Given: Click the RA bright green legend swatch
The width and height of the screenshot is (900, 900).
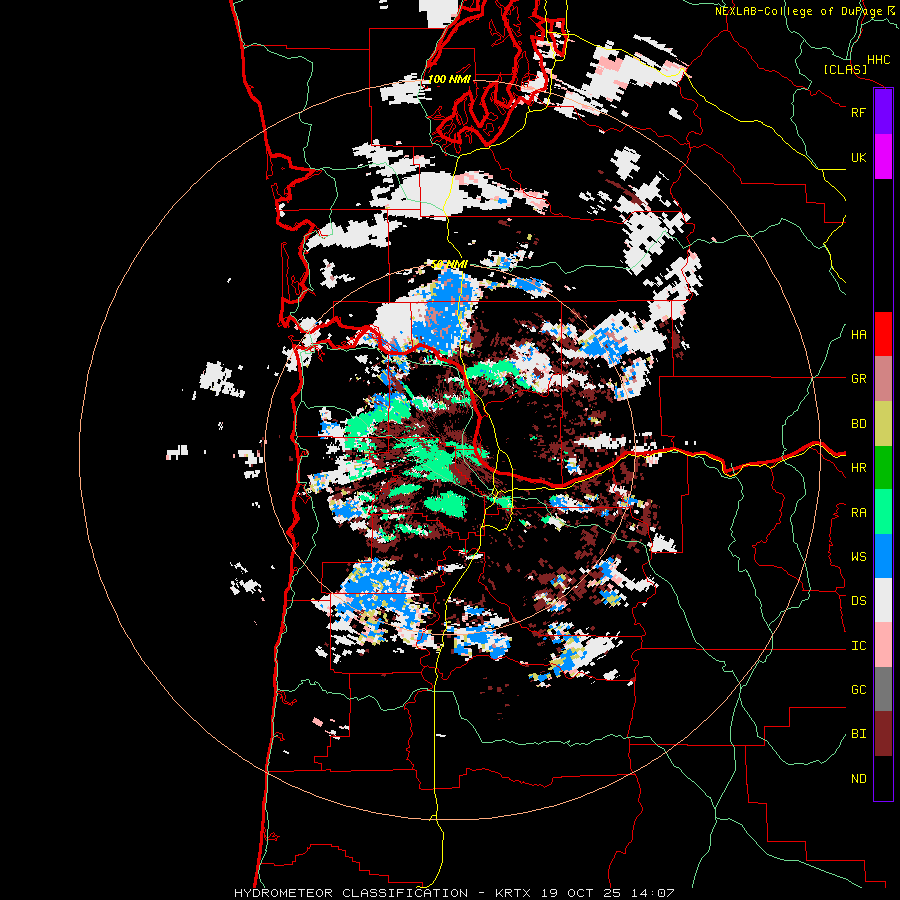Looking at the screenshot, I should (883, 512).
